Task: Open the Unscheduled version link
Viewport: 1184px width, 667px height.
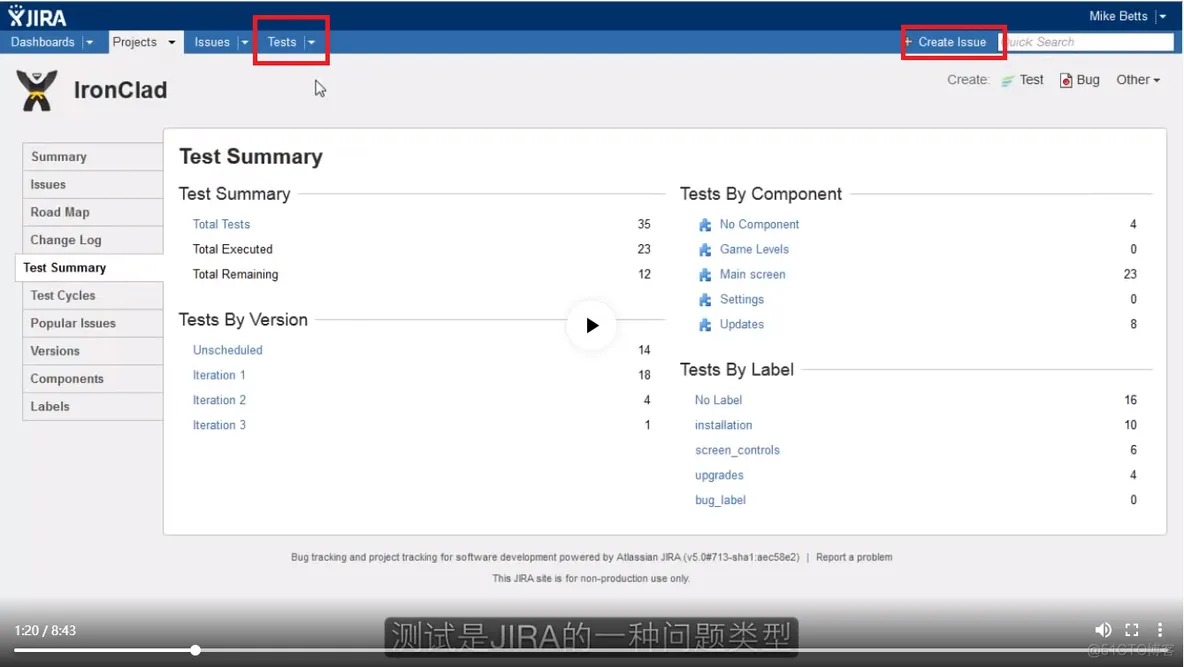Action: (x=227, y=350)
